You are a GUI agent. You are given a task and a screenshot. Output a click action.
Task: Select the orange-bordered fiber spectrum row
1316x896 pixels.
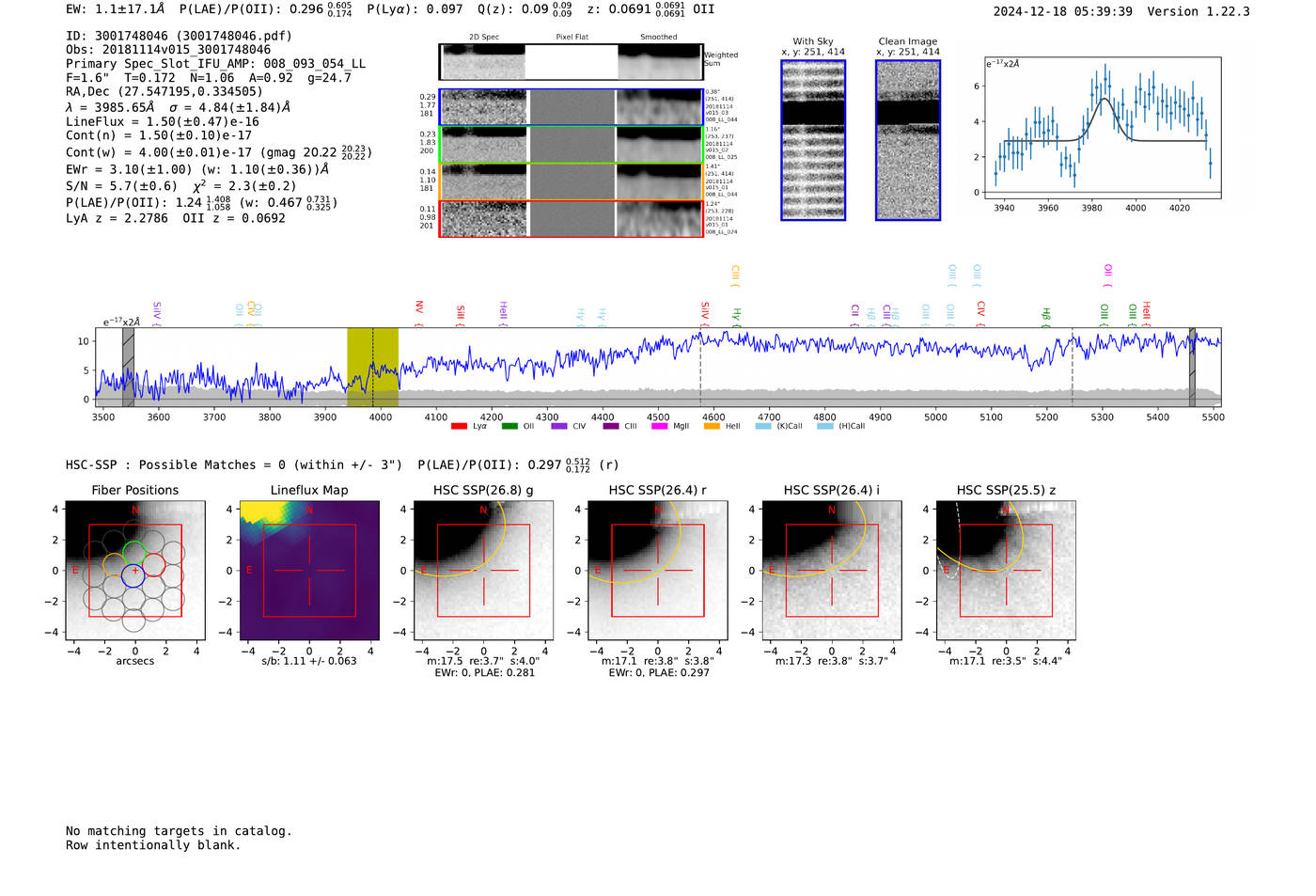click(x=572, y=181)
